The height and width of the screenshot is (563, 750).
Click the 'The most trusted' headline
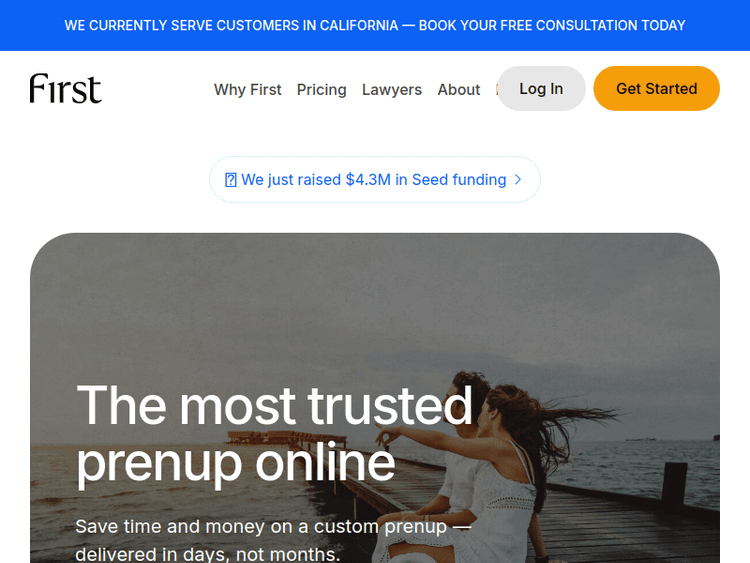point(275,406)
